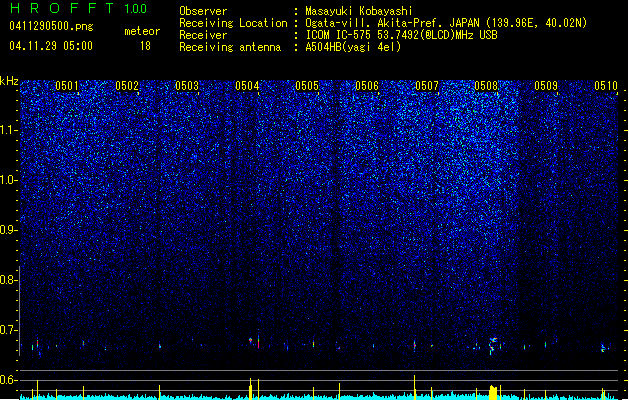Viewport: 629px width, 400px height.
Task: Click the 0506 time marker
Action: click(x=367, y=86)
